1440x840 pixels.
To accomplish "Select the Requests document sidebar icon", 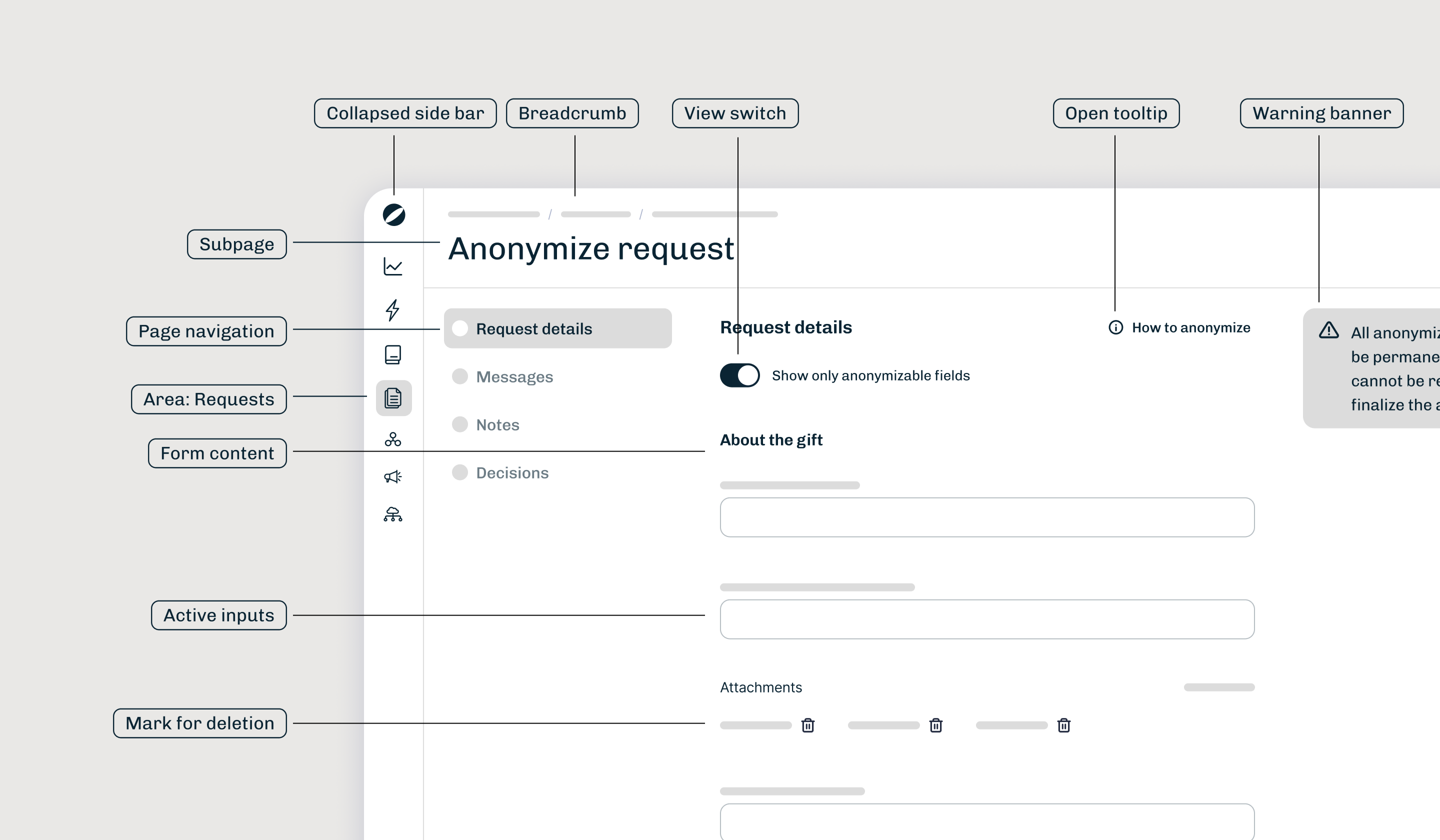I will (x=393, y=397).
